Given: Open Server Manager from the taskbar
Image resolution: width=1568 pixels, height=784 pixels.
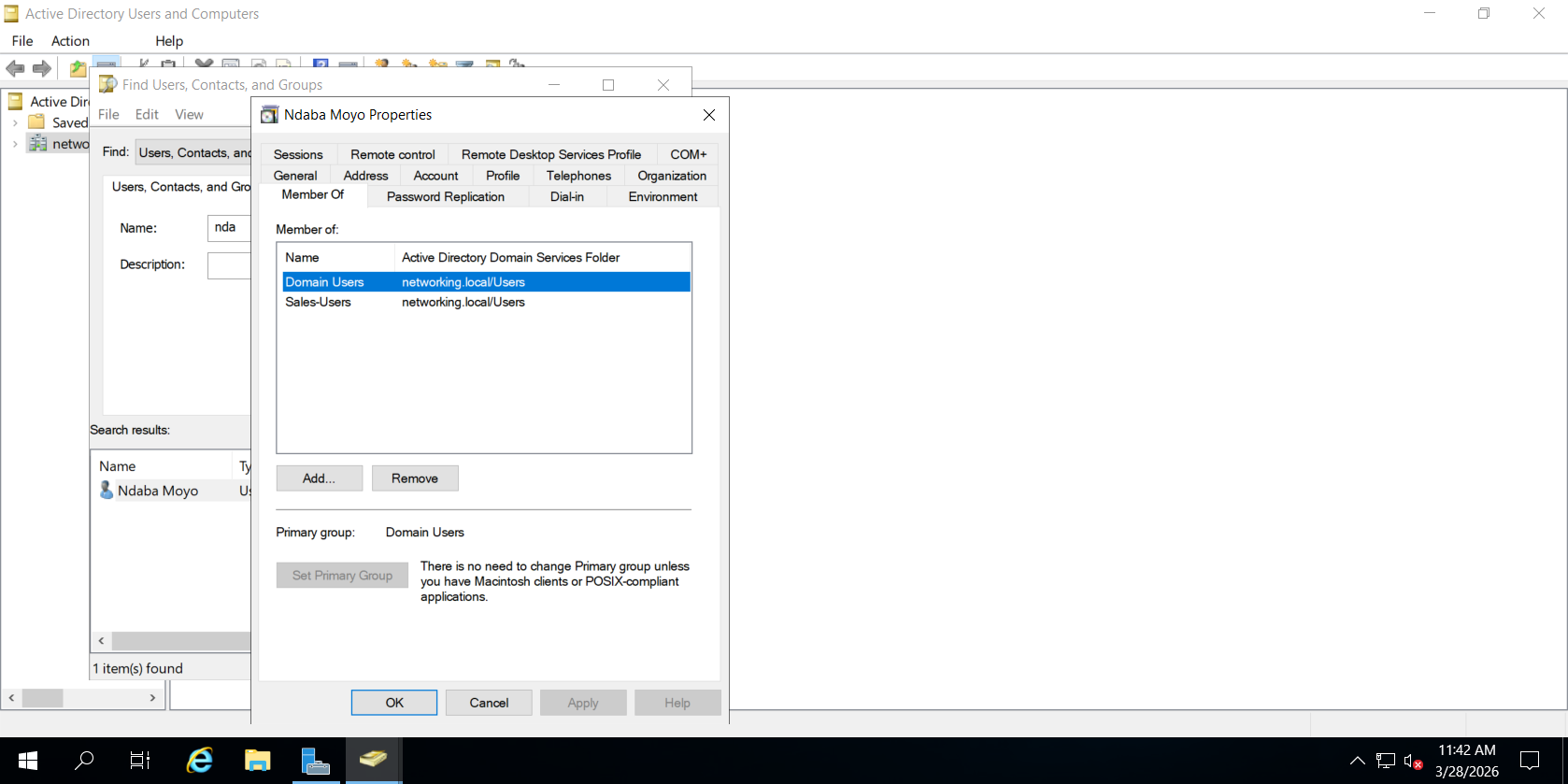Looking at the screenshot, I should [x=316, y=761].
